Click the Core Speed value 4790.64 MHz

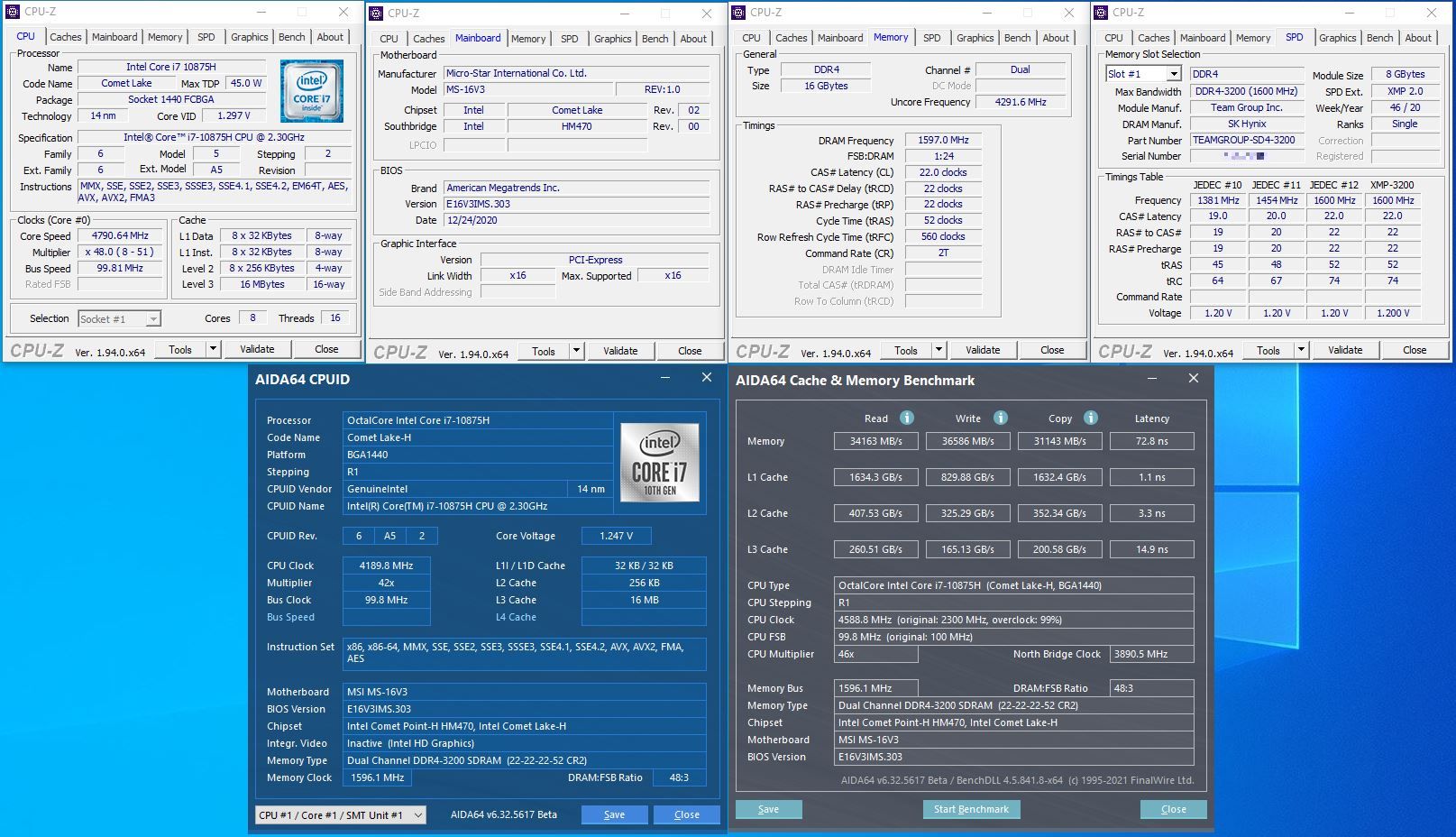pyautogui.click(x=120, y=235)
